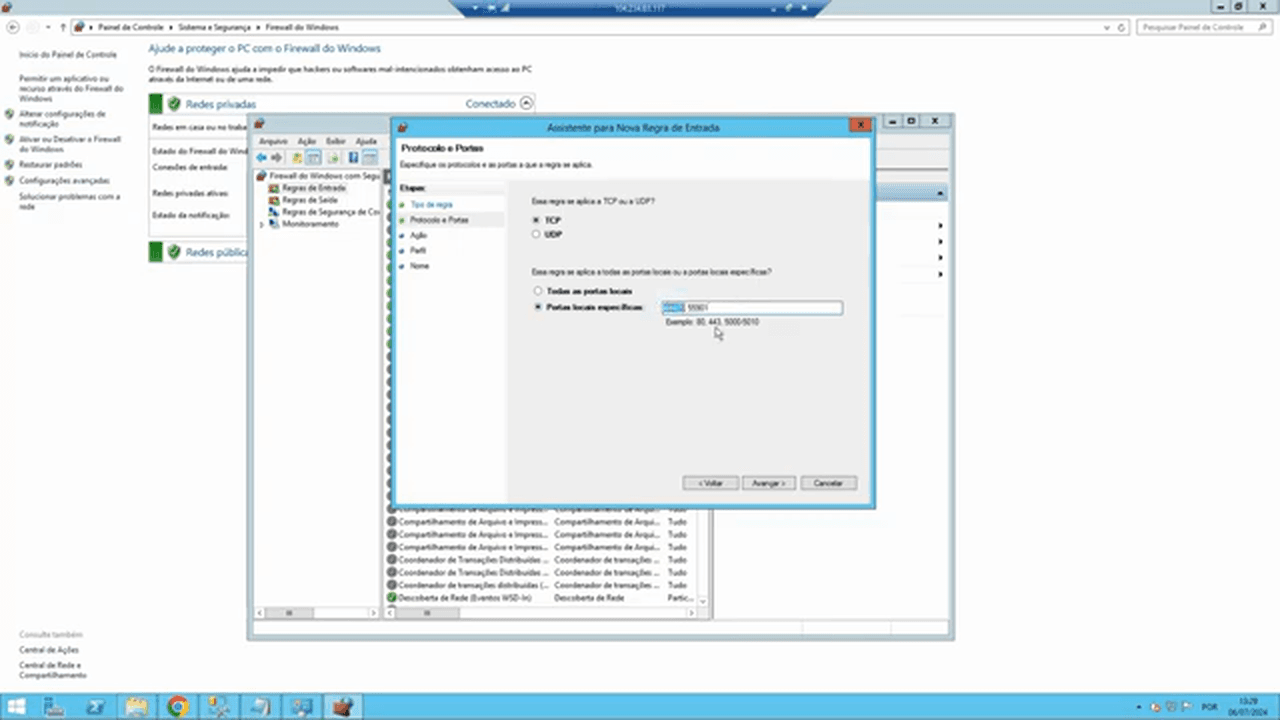Collapse the 'Redes privadas' section chevron
Image resolution: width=1280 pixels, height=720 pixels.
527,103
